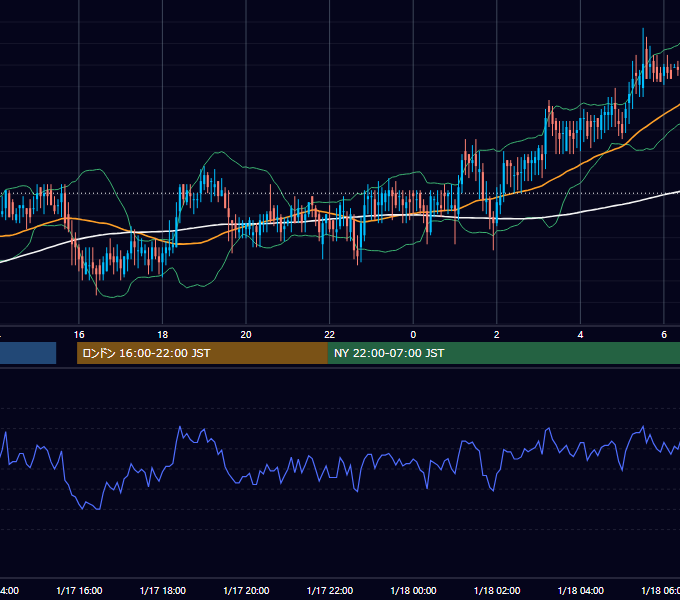Click the 0 hour label on chart axis
Viewport: 680px width, 600px height.
click(x=413, y=335)
